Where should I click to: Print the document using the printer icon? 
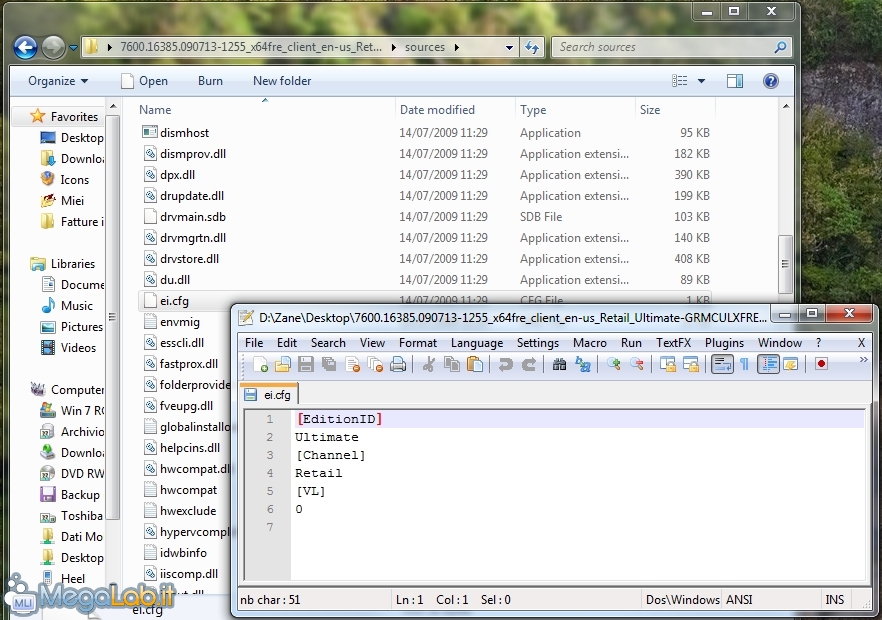[398, 365]
